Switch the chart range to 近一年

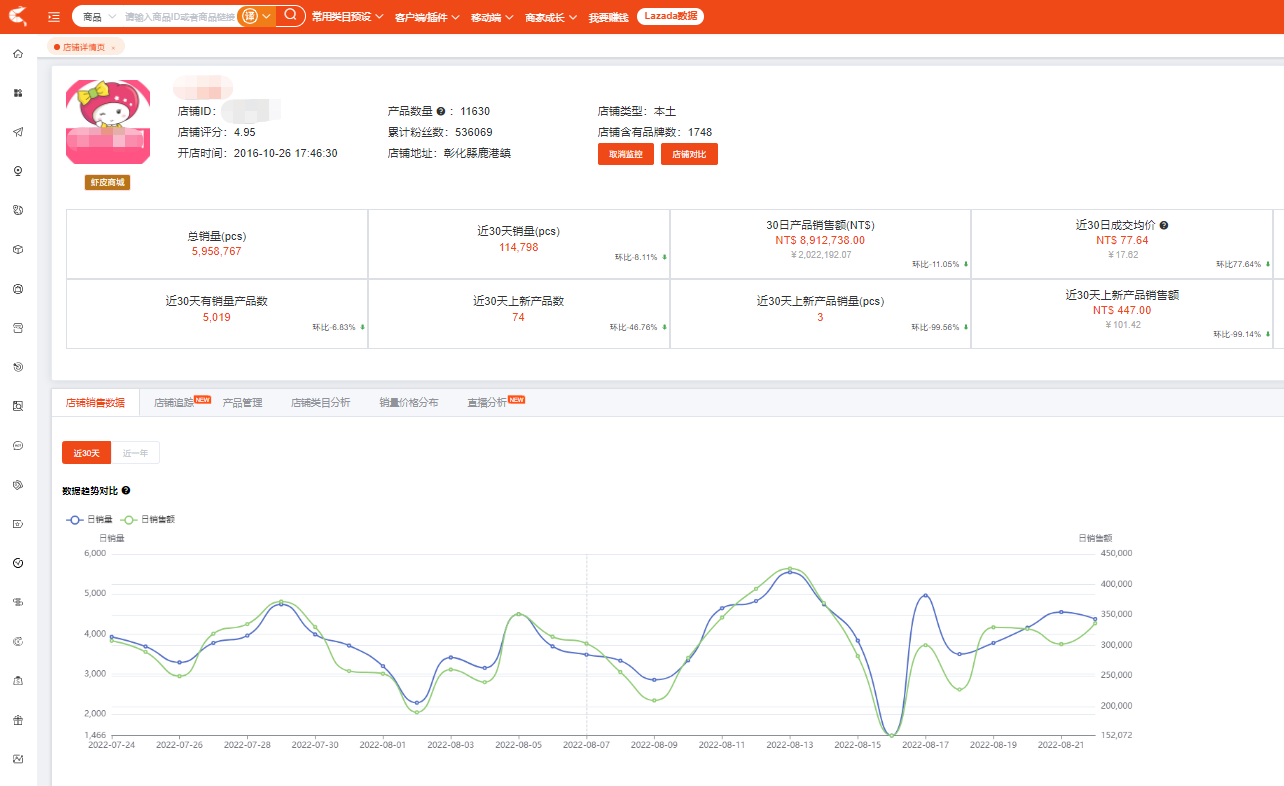[x=134, y=452]
